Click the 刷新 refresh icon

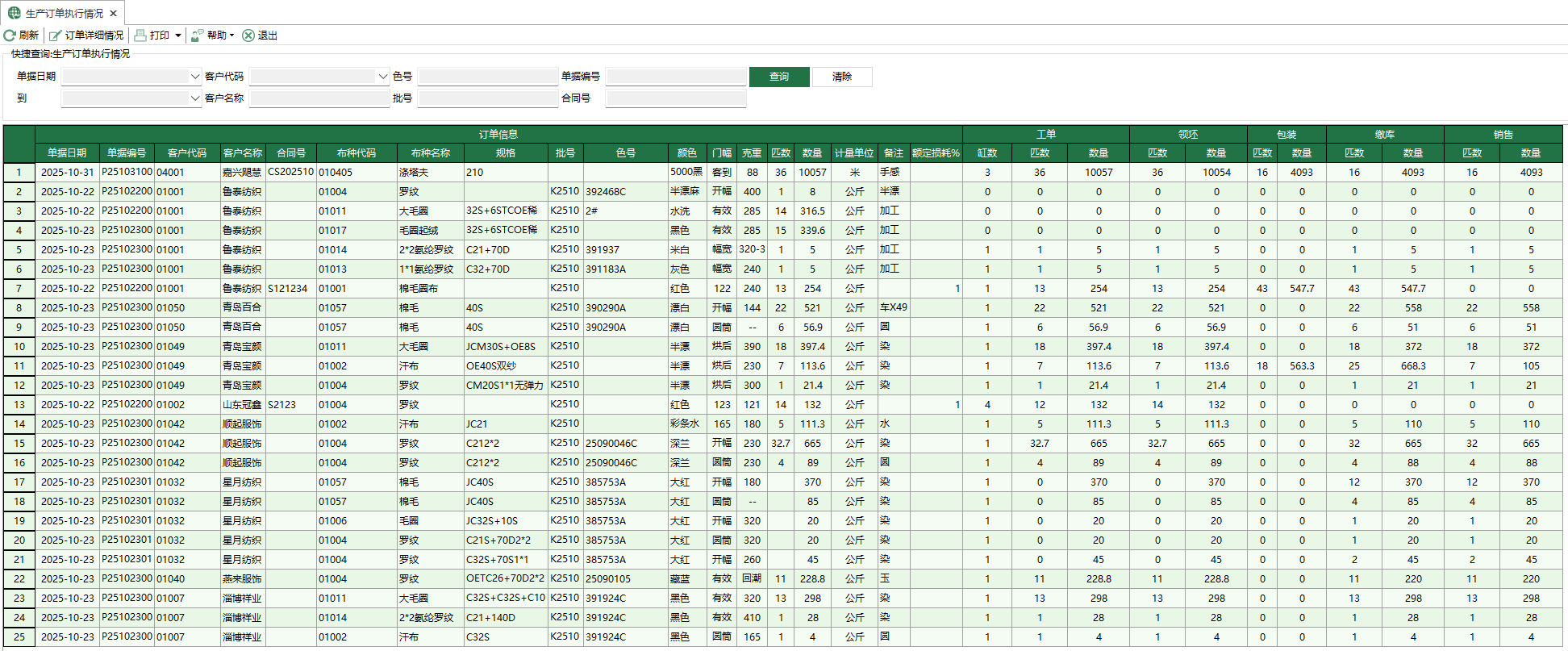(x=10, y=35)
